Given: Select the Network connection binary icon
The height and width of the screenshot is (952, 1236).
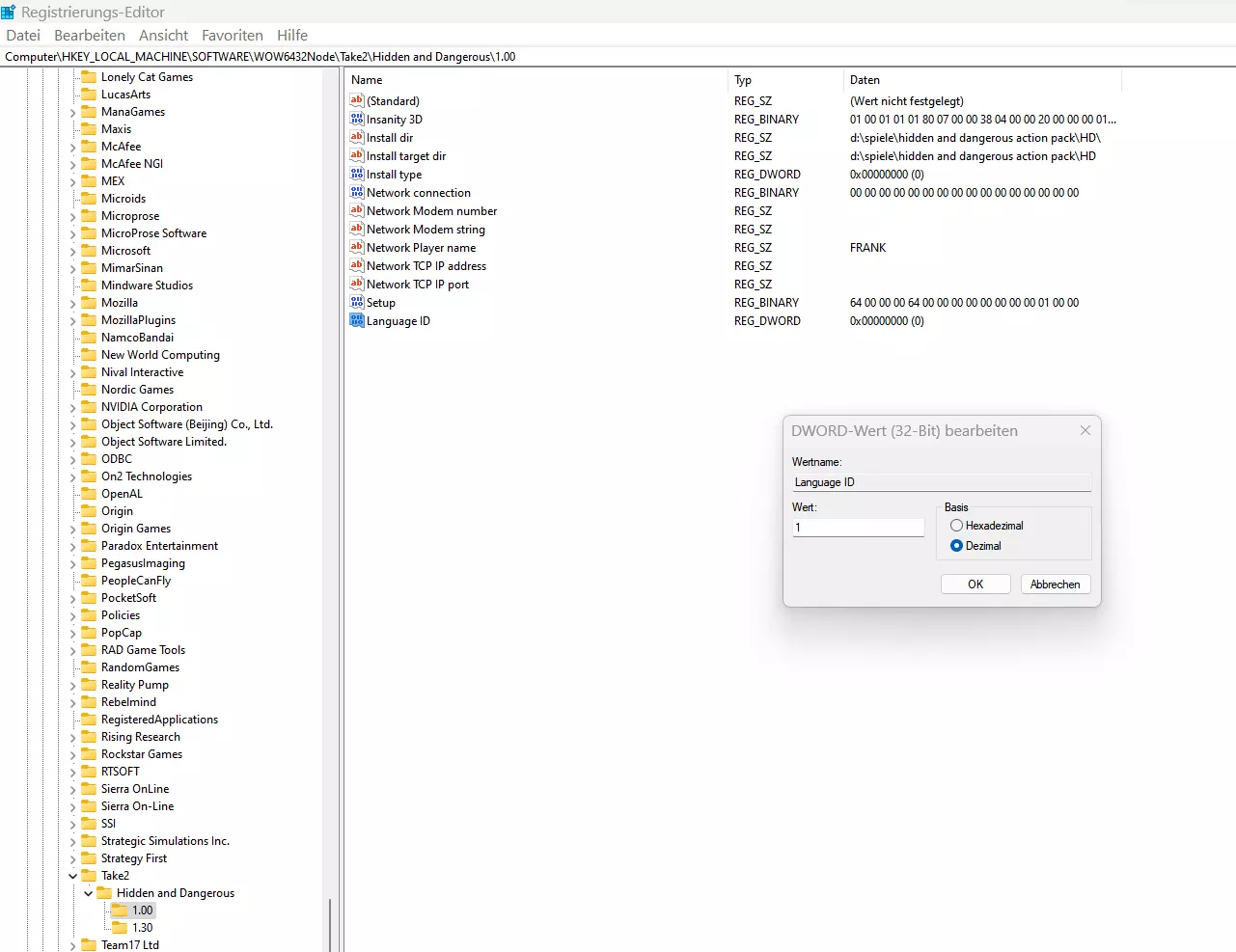Looking at the screenshot, I should [356, 192].
